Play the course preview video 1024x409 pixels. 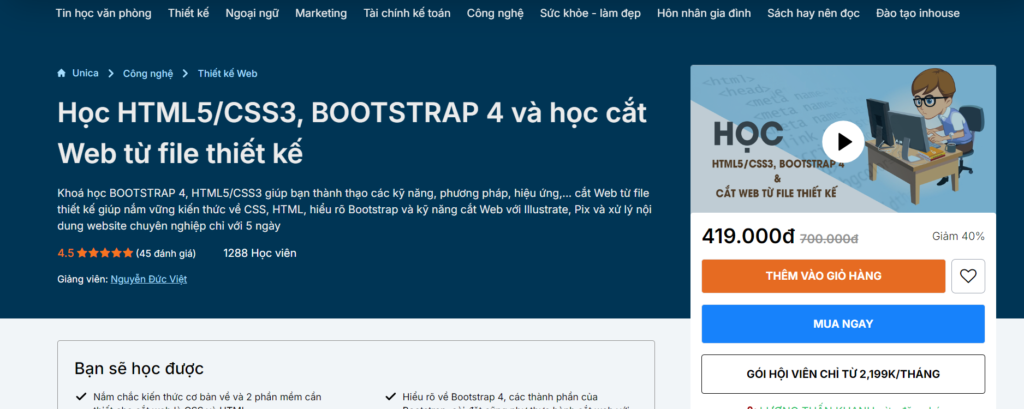coord(843,142)
